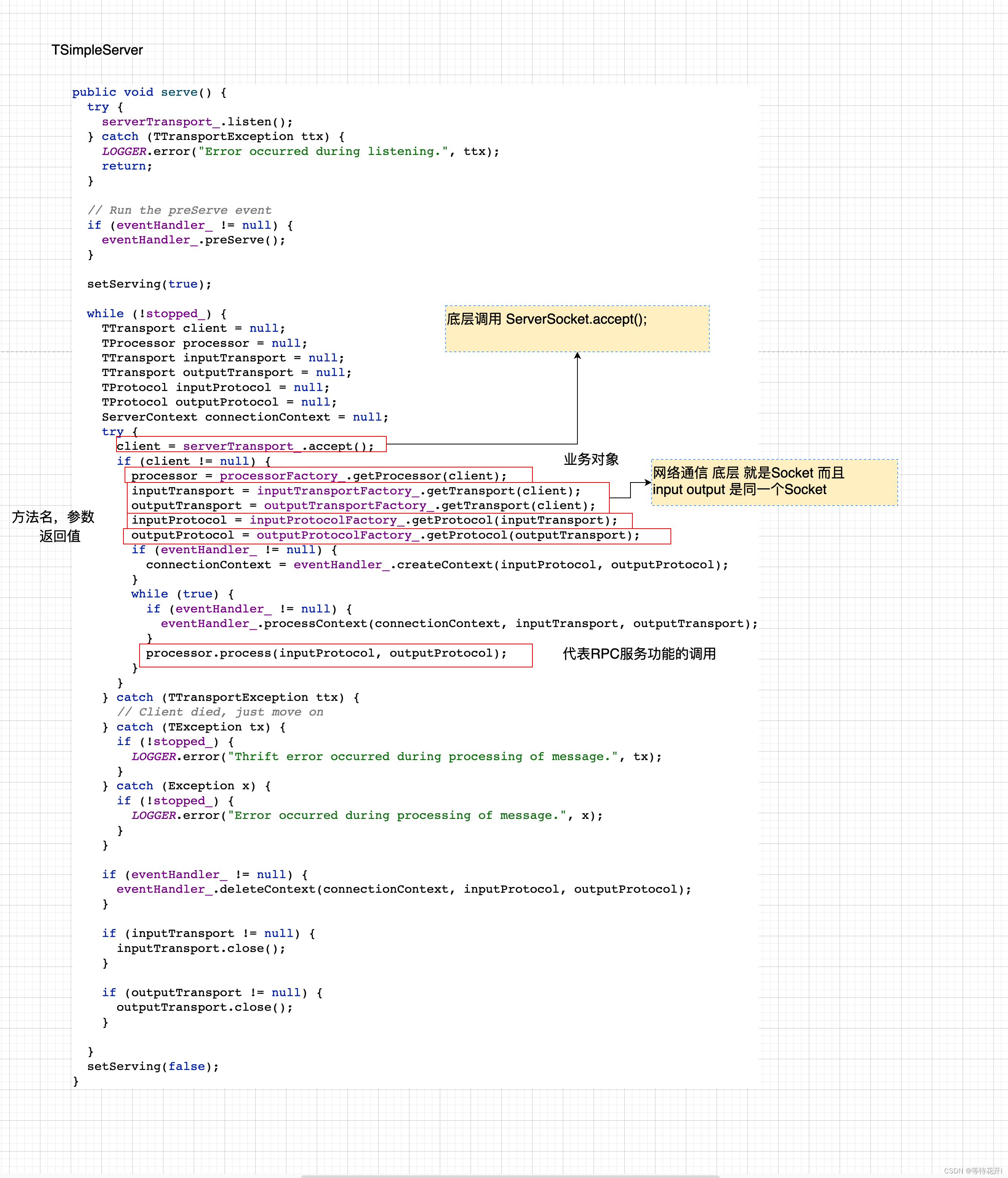1008x1178 pixels.
Task: Click the 'TTransport client = null;' line
Action: click(194, 329)
